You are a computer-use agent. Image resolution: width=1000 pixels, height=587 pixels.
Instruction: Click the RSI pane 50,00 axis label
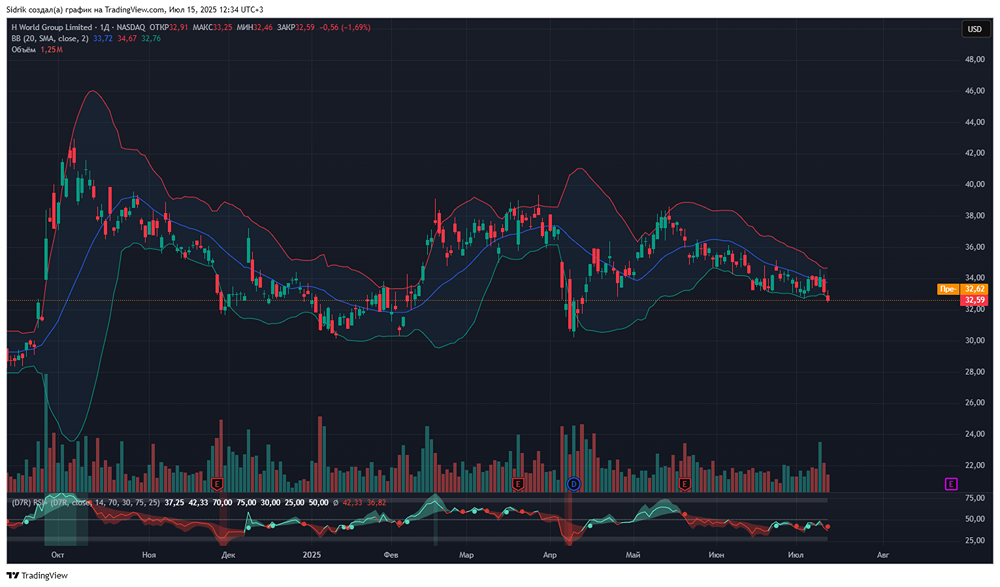point(974,519)
